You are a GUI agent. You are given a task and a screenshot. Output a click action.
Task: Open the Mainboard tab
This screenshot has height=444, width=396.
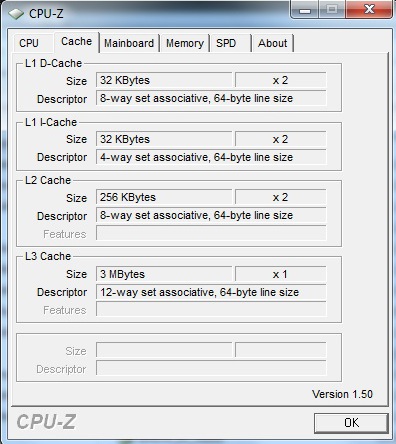tap(129, 43)
